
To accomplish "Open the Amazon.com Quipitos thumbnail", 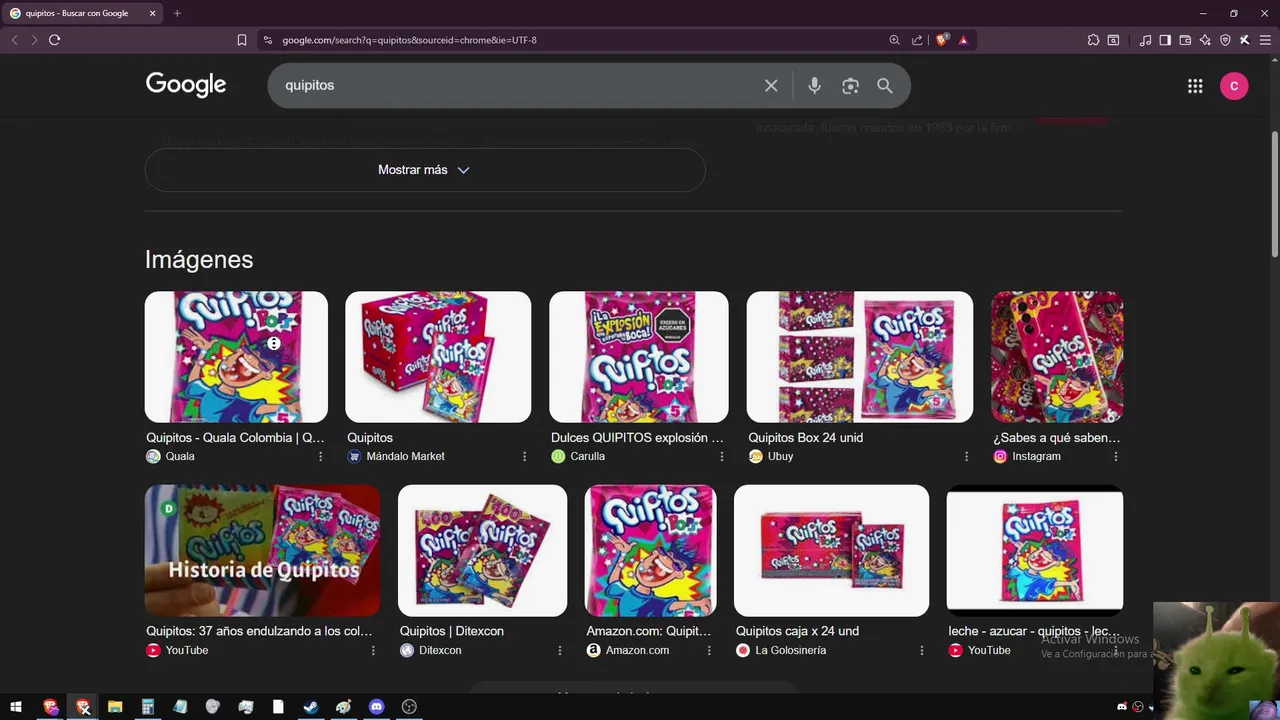I will [651, 550].
